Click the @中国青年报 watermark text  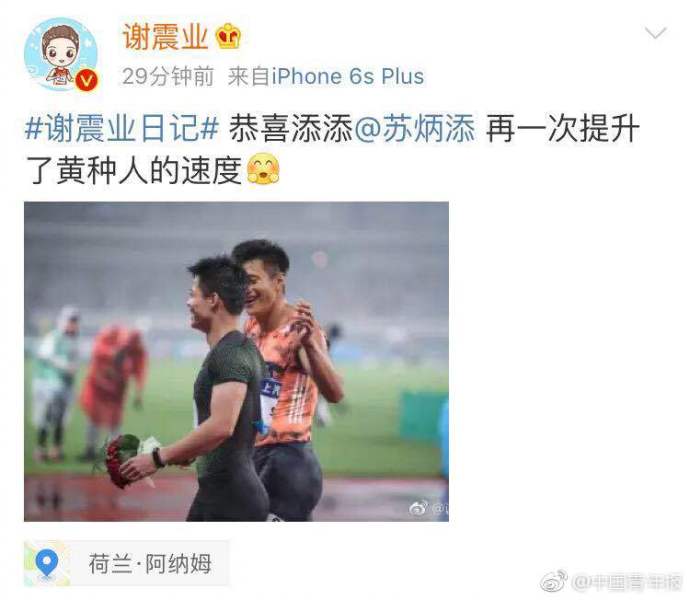627,582
